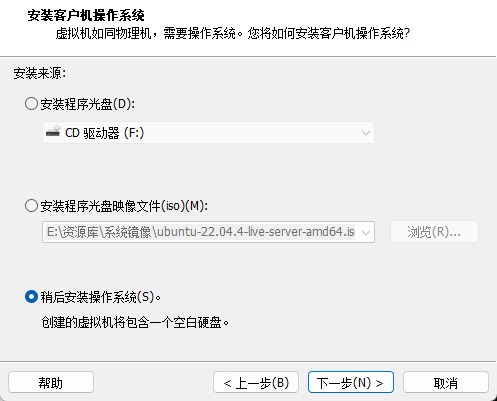Open 帮助 help button
Image resolution: width=497 pixels, height=401 pixels.
tap(51, 382)
